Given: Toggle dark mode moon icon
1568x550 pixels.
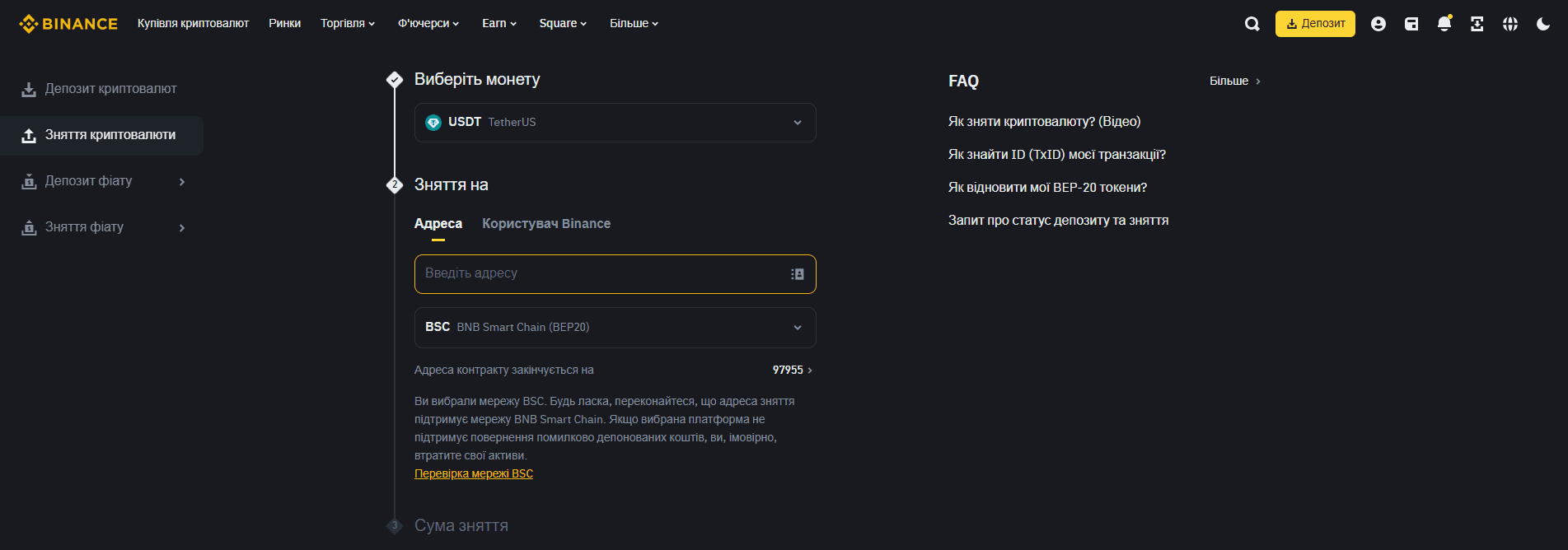Looking at the screenshot, I should pyautogui.click(x=1542, y=24).
